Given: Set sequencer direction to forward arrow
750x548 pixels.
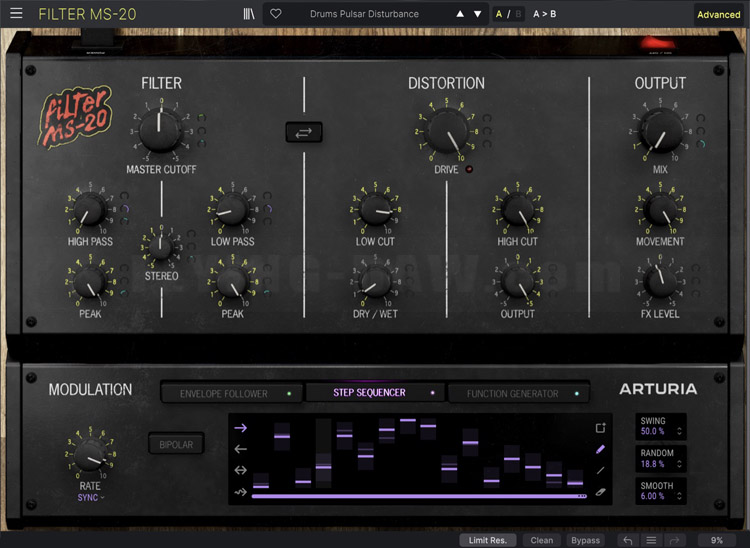Looking at the screenshot, I should [x=241, y=427].
